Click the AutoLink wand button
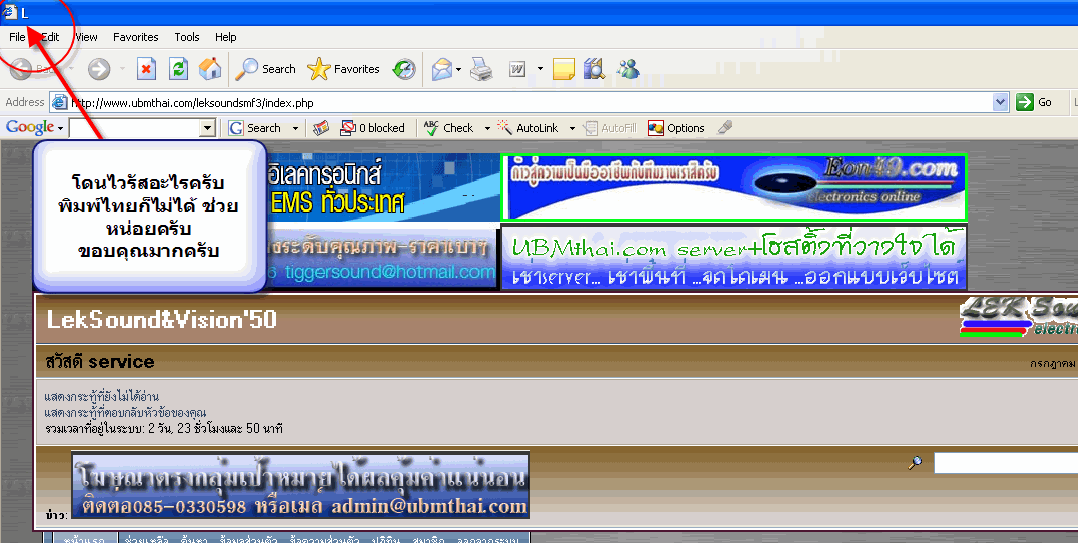 coord(527,128)
